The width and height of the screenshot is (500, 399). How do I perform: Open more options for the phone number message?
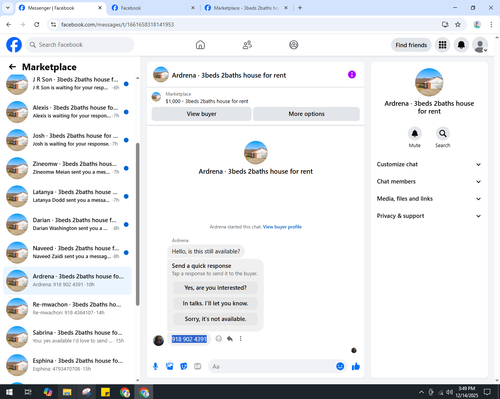point(240,339)
